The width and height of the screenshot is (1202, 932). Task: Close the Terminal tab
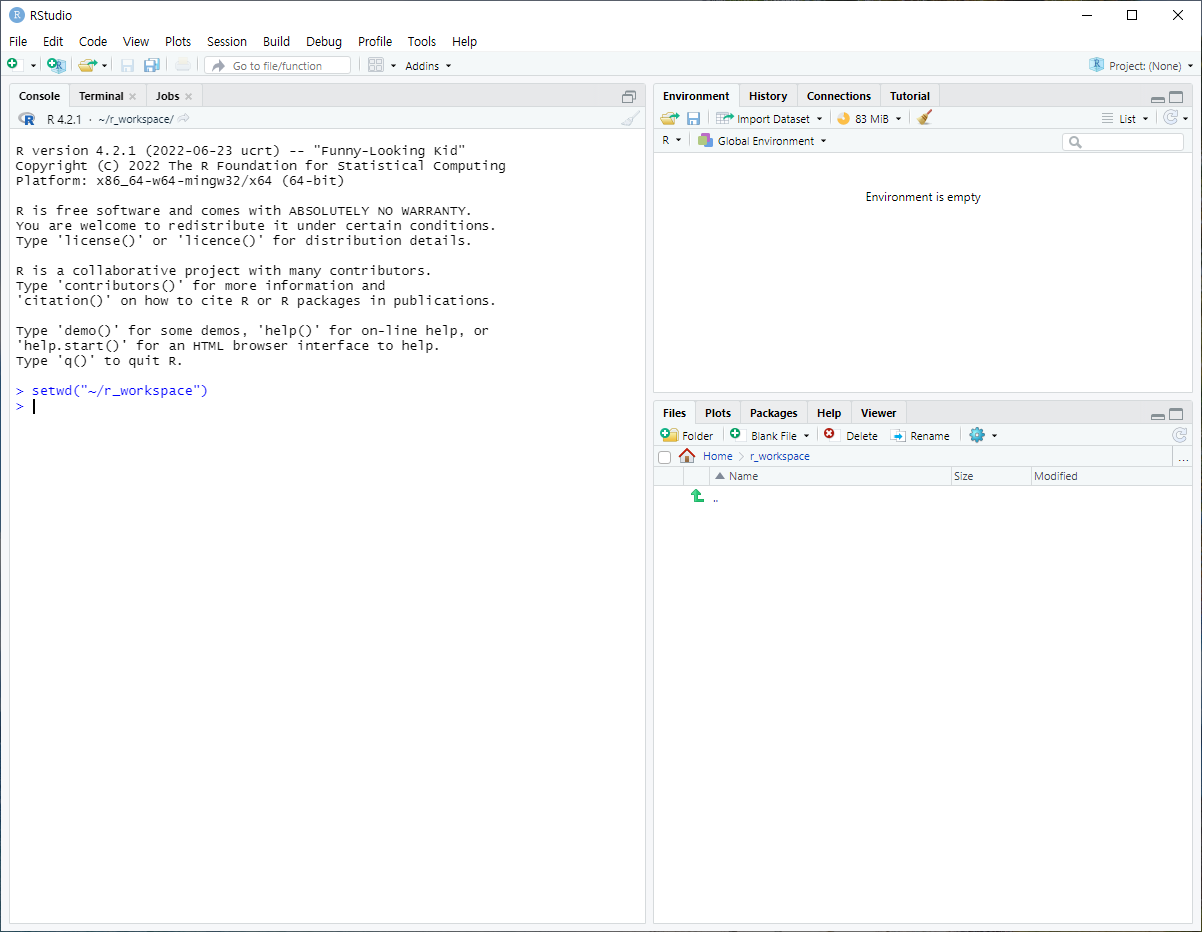point(132,97)
